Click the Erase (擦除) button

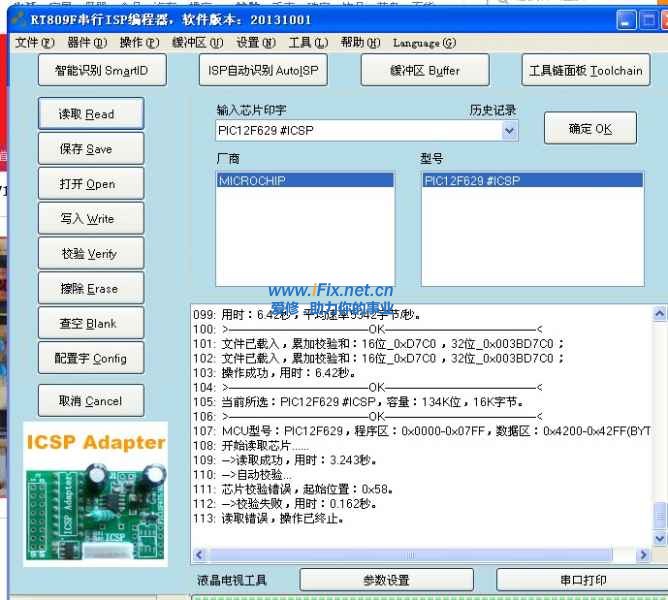[91, 289]
